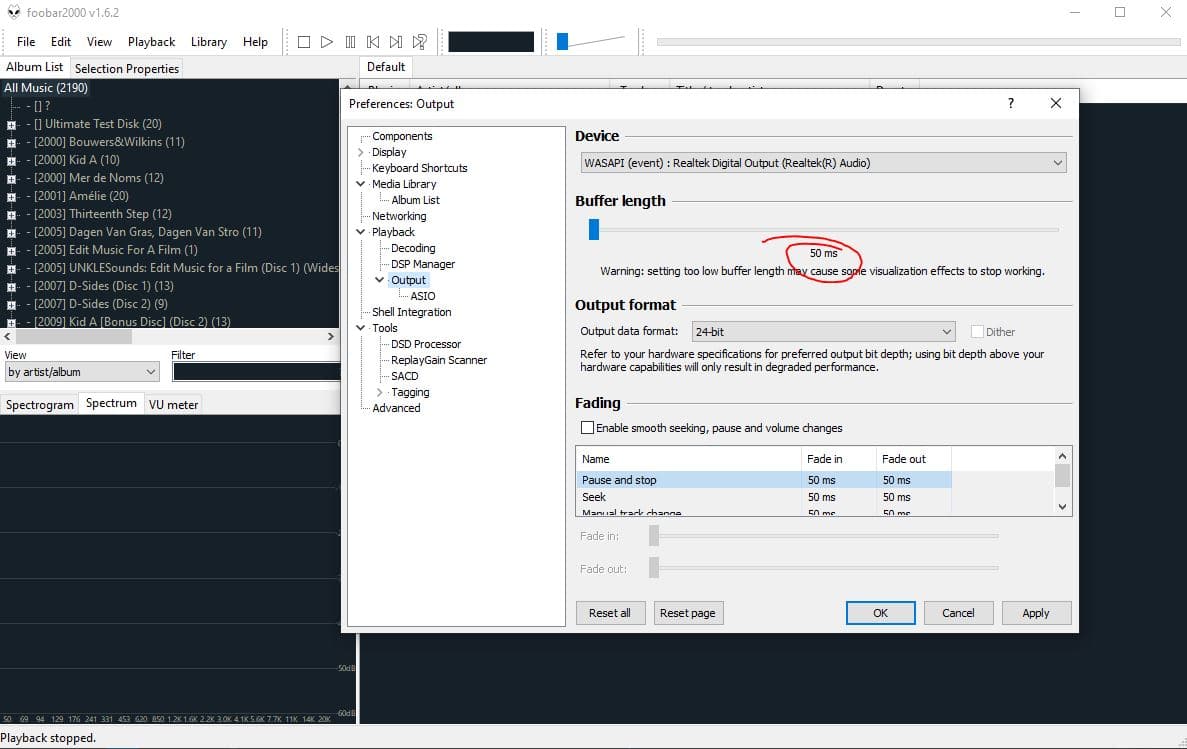Open the Output data format dropdown
The height and width of the screenshot is (749, 1187).
click(x=824, y=331)
